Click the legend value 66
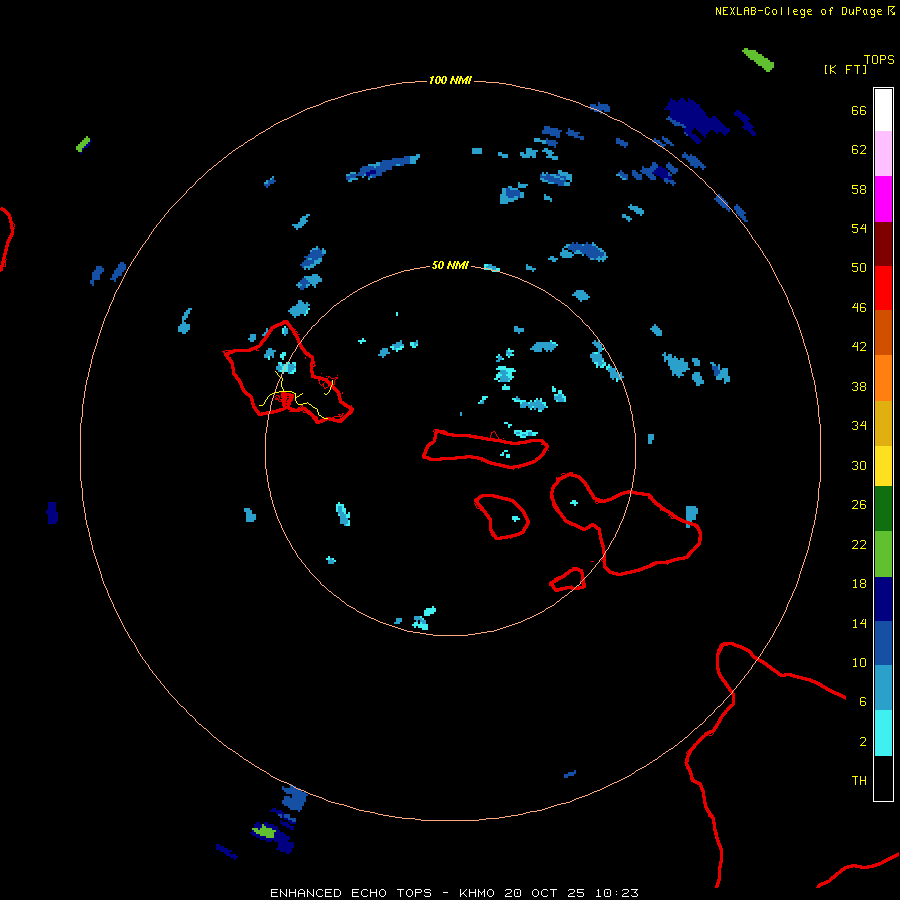Screen dimensions: 900x900 pyautogui.click(x=859, y=110)
